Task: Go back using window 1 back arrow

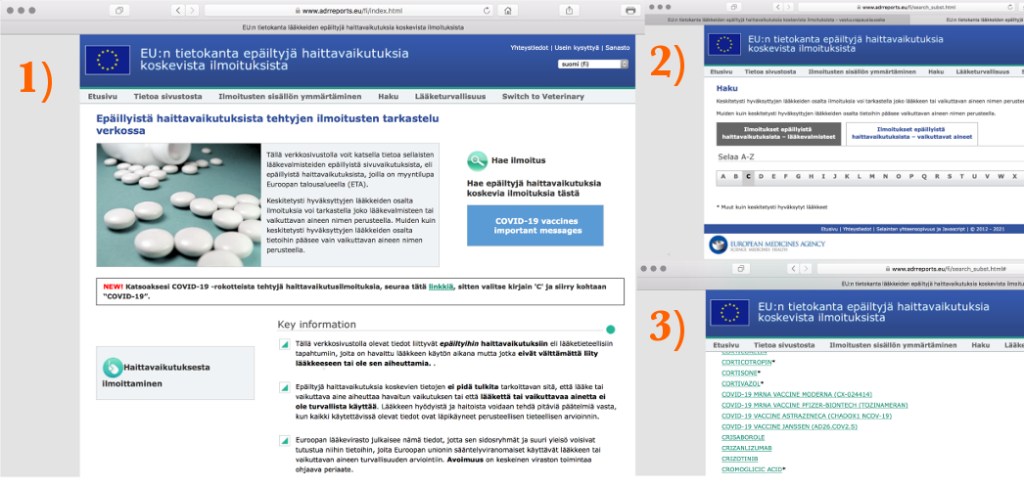Action: 179,10
